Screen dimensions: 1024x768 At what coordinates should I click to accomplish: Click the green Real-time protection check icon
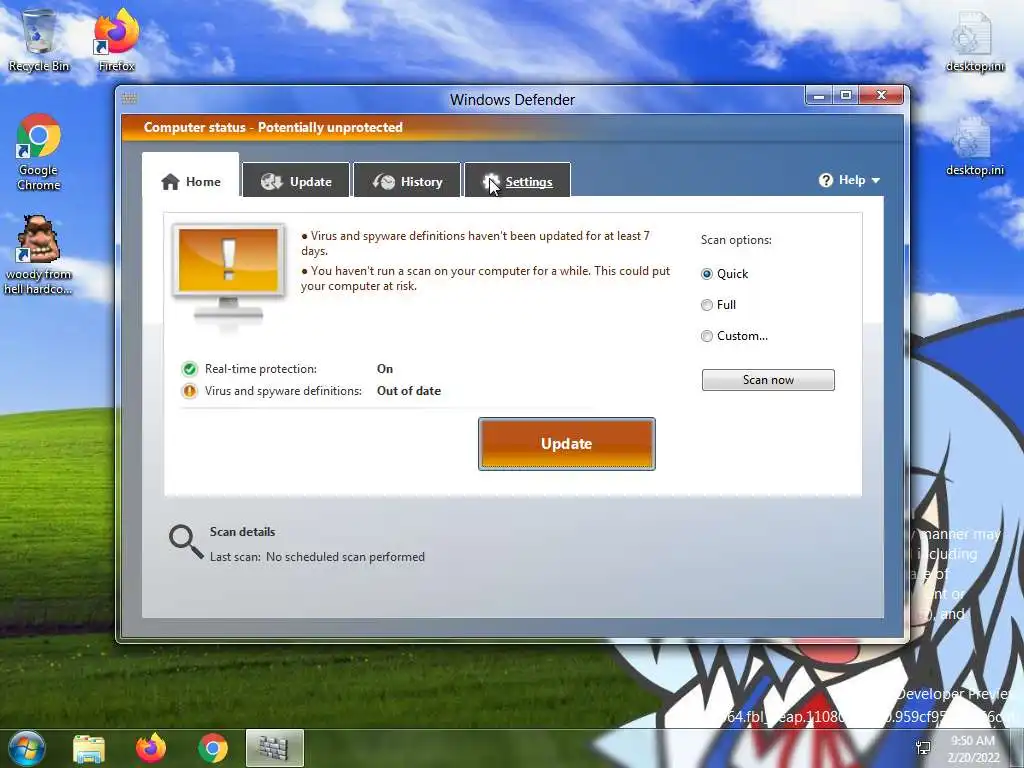(189, 370)
